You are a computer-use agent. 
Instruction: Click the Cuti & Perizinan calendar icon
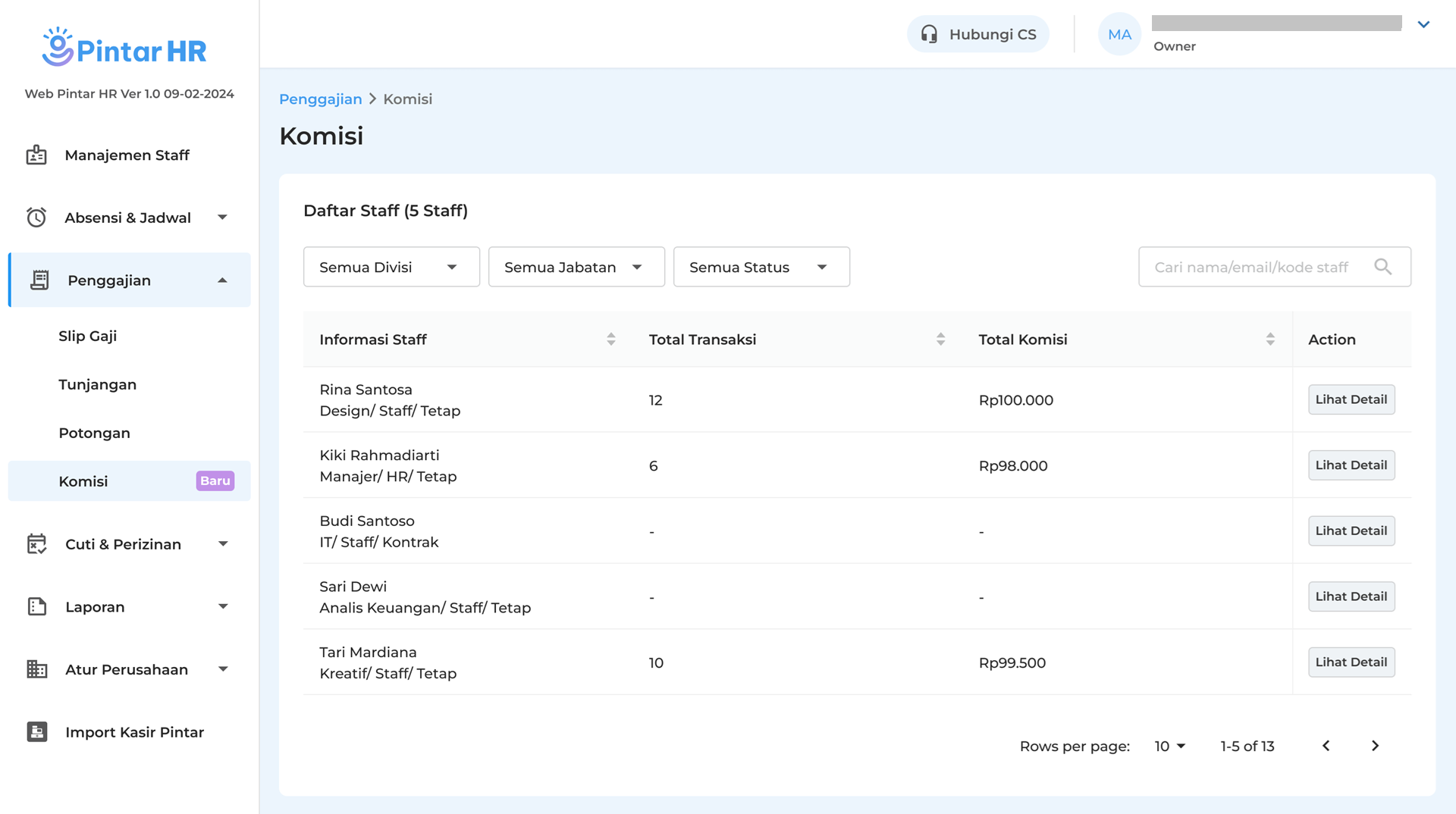(x=36, y=544)
